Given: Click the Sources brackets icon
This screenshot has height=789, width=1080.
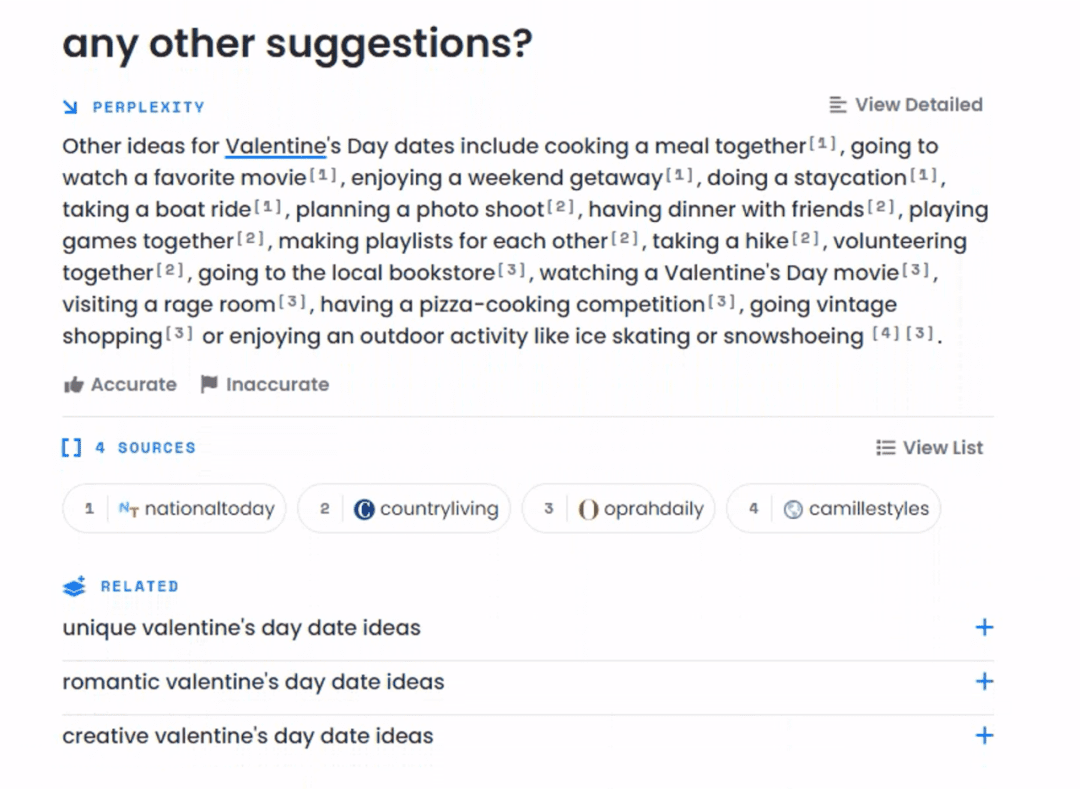Looking at the screenshot, I should (71, 448).
